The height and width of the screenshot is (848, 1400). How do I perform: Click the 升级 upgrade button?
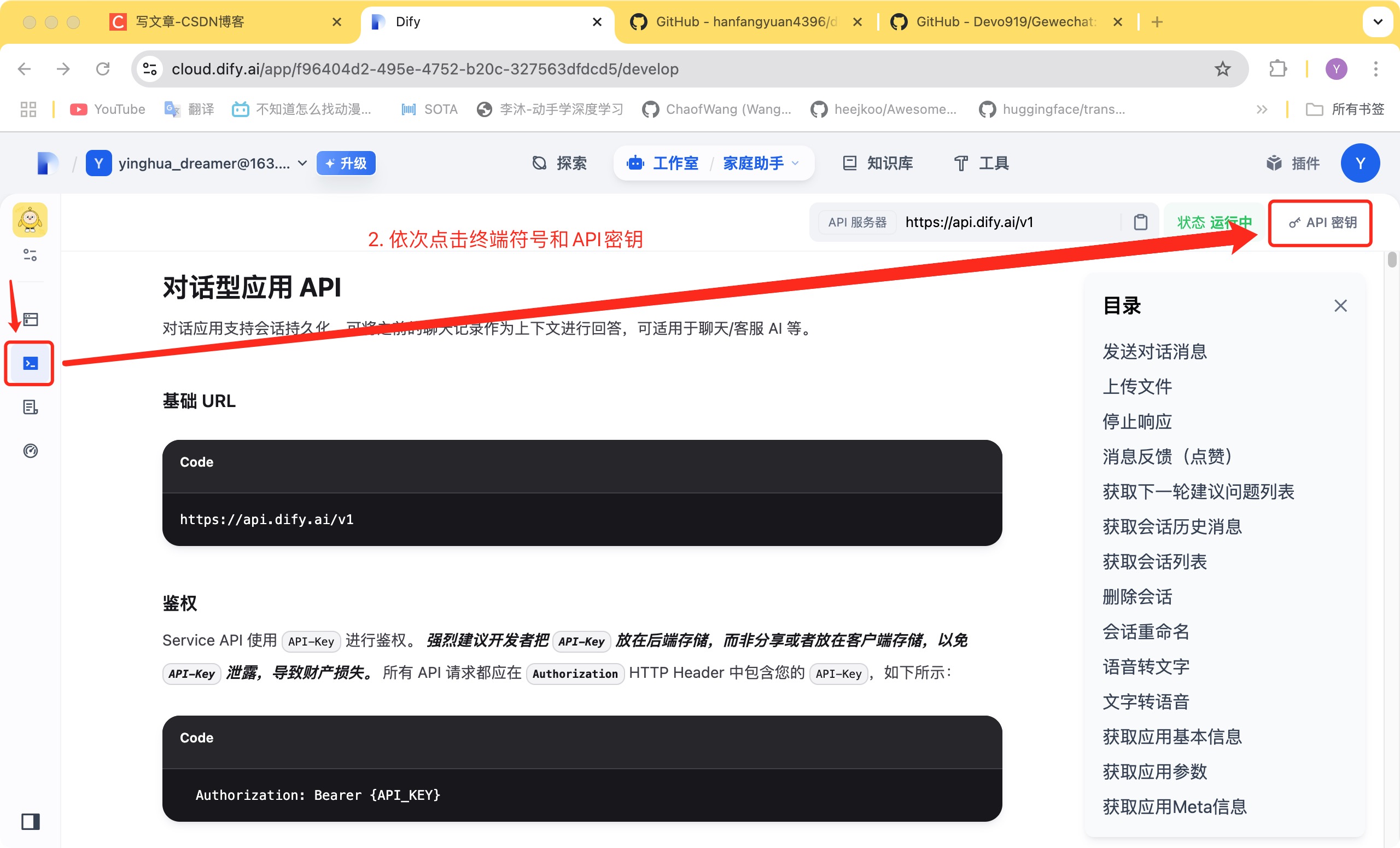[346, 164]
